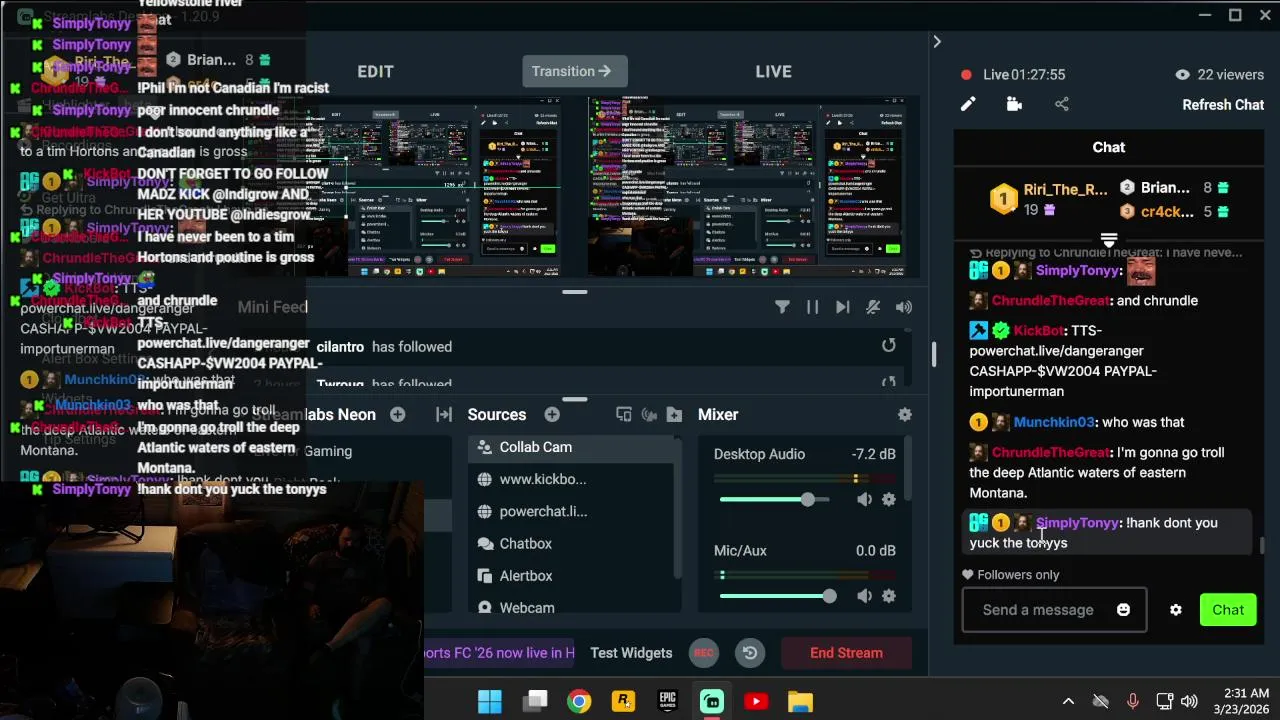1280x720 pixels.
Task: Click the Transition button in Studio Mode
Action: point(574,71)
